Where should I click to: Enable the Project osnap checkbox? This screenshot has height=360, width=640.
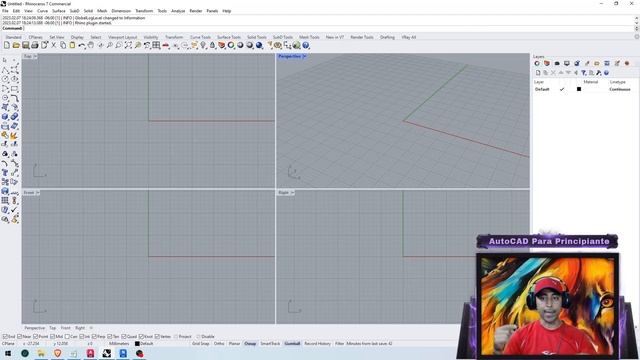176,337
